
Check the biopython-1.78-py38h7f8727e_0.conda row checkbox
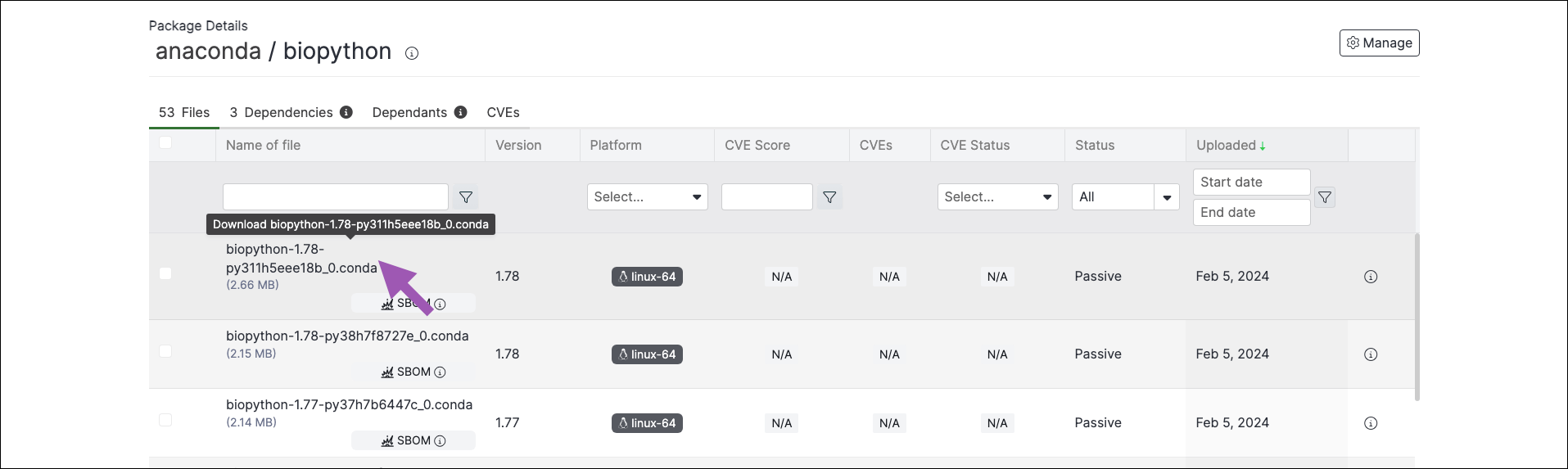(x=165, y=351)
